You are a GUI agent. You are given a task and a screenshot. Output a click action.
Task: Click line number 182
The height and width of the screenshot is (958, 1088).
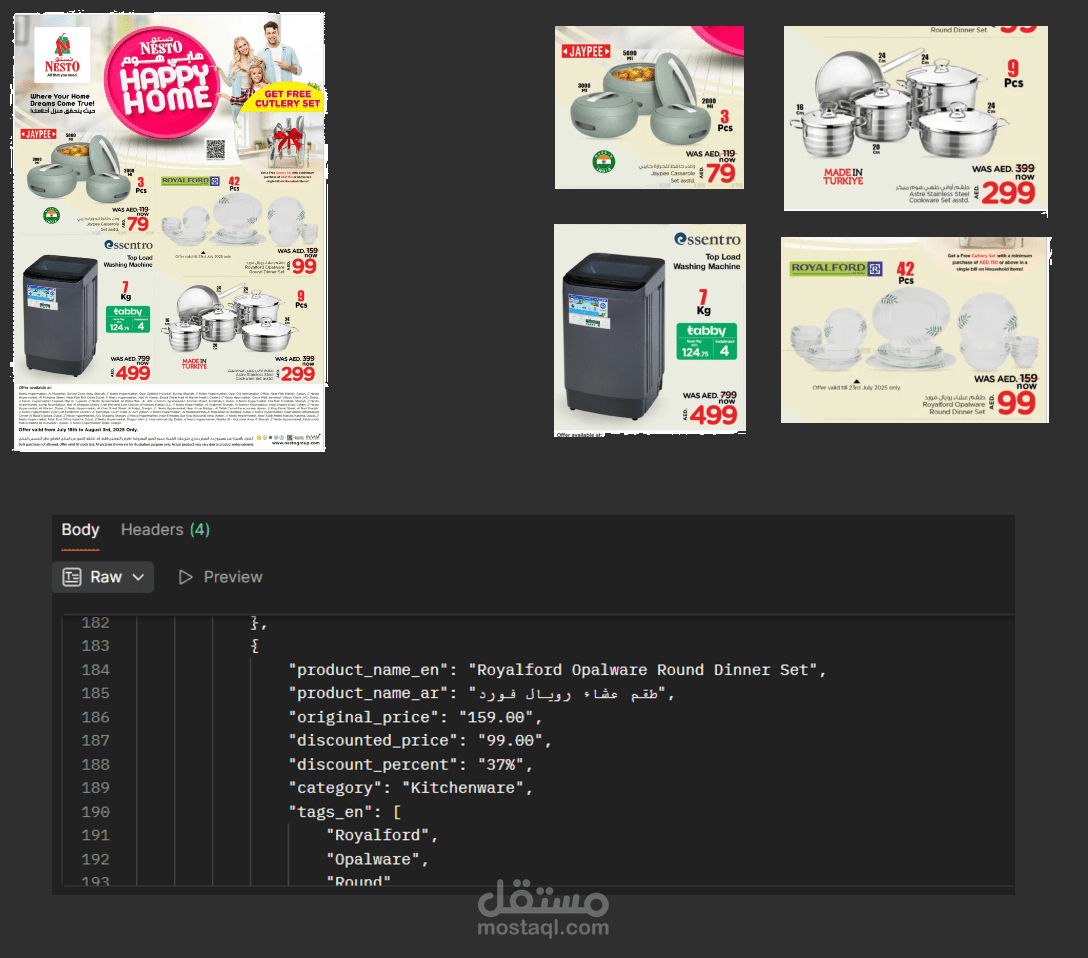(x=96, y=623)
